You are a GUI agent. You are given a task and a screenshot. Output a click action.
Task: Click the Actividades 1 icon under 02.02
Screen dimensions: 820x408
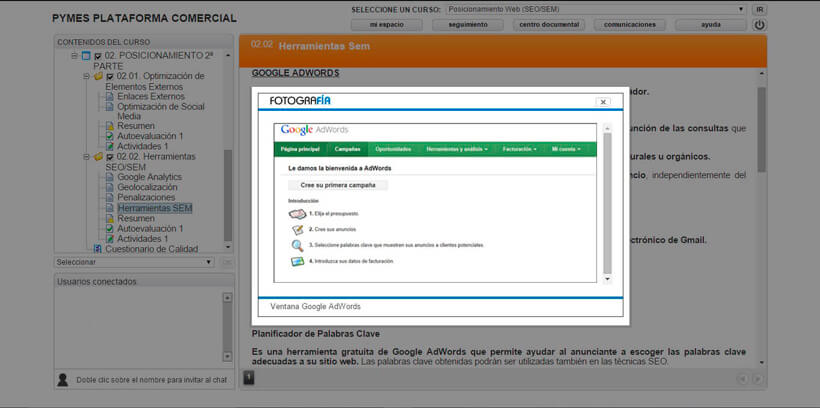click(109, 239)
